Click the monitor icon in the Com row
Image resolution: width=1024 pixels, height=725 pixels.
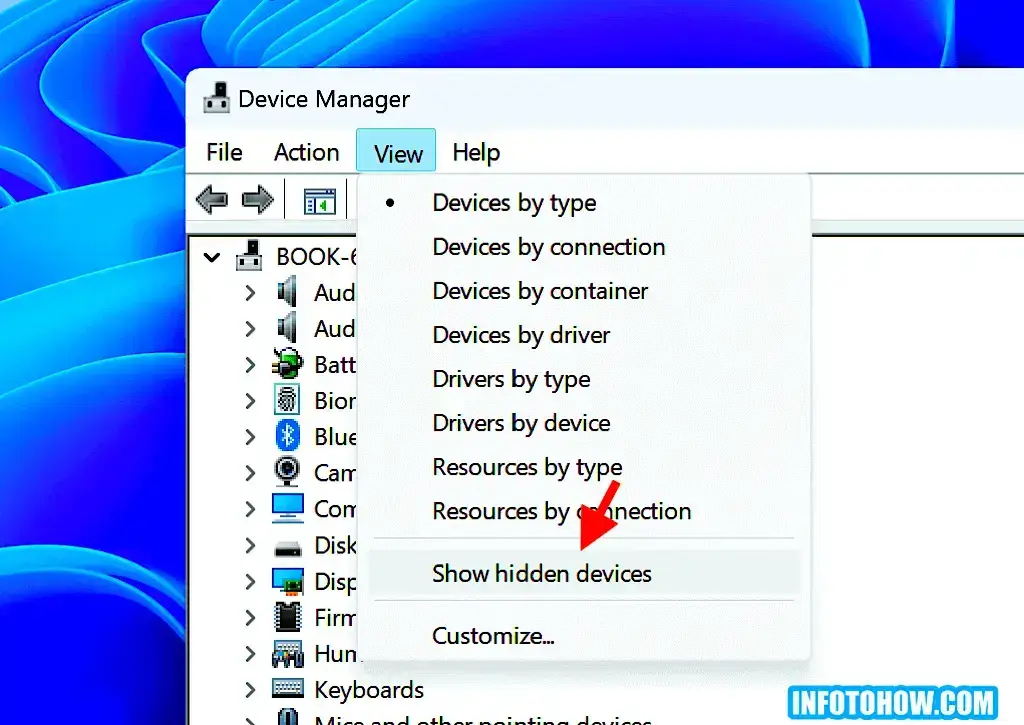[x=288, y=508]
